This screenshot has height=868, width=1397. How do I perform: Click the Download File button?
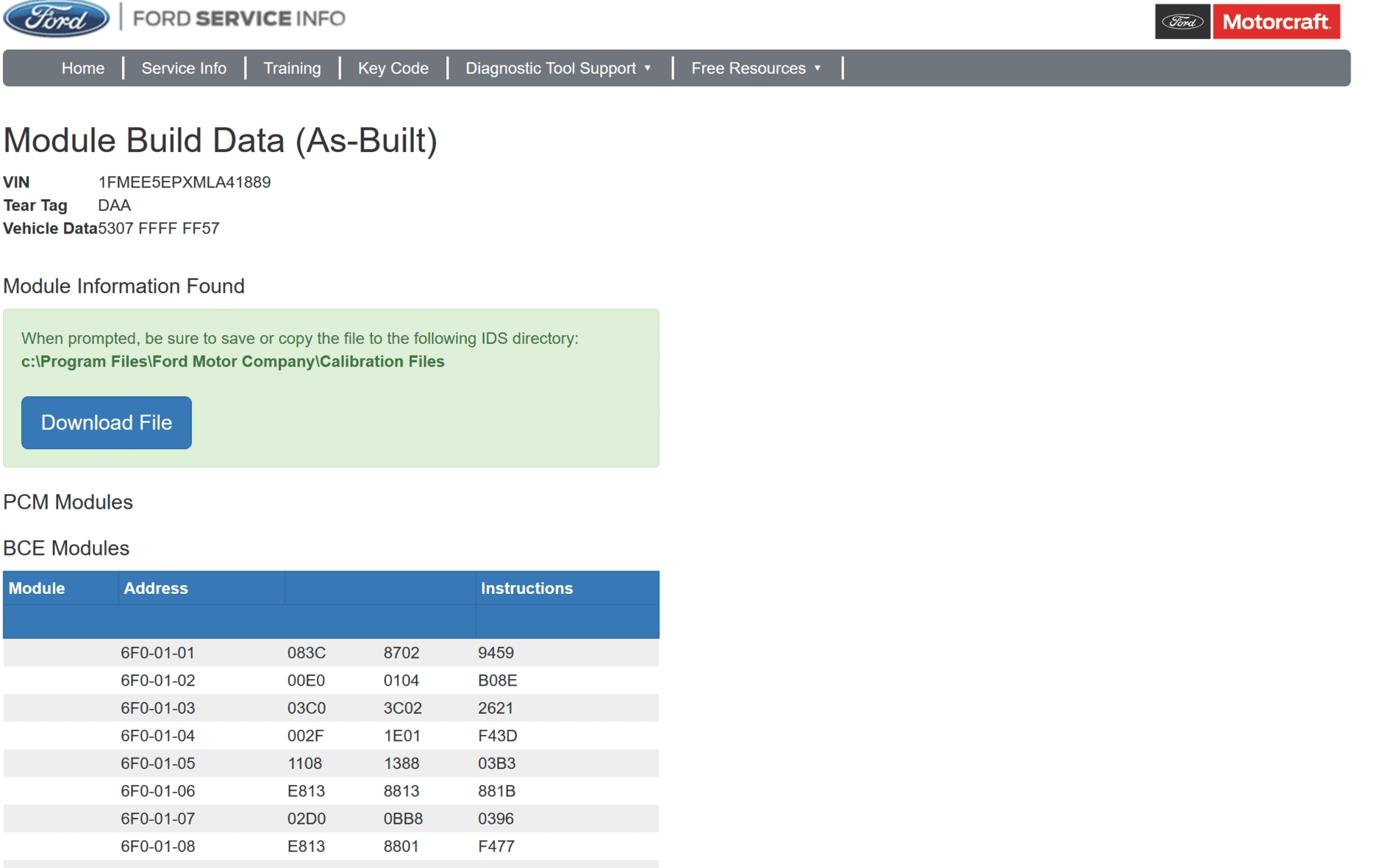point(107,423)
